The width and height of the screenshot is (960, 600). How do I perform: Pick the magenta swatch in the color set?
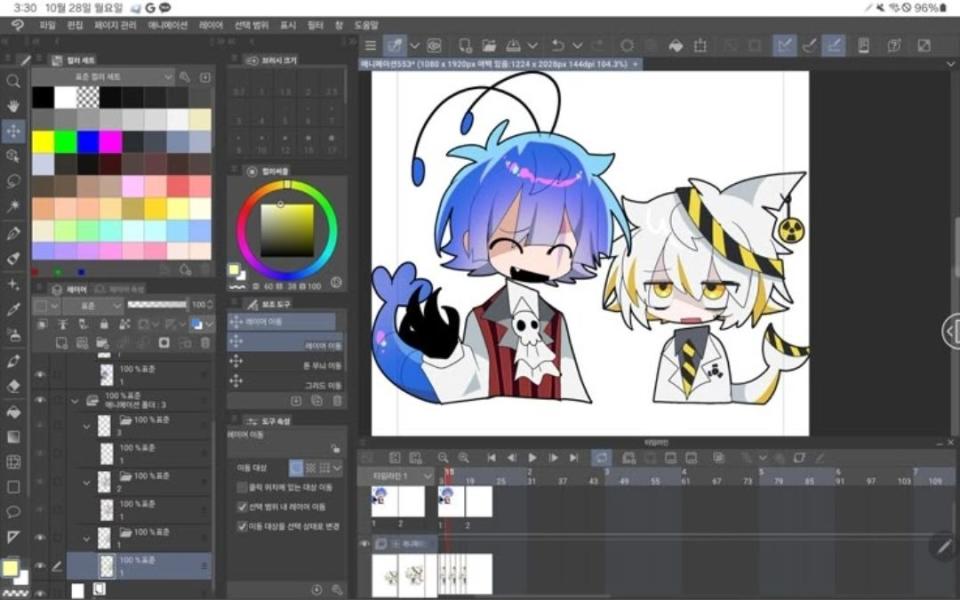coord(110,142)
